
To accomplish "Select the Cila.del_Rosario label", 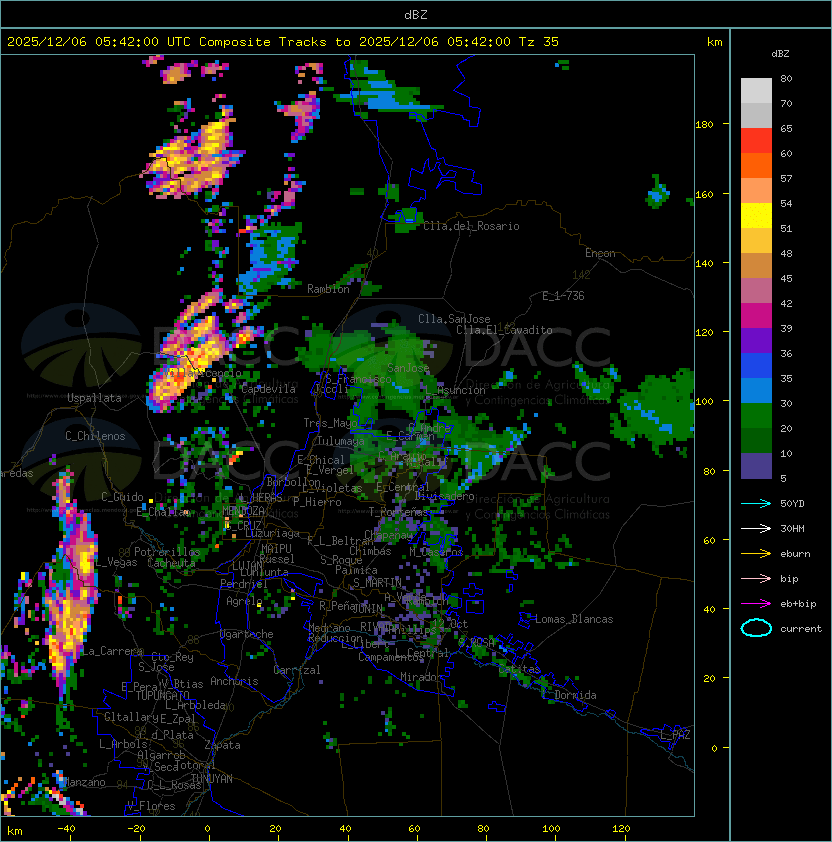I will (x=471, y=226).
